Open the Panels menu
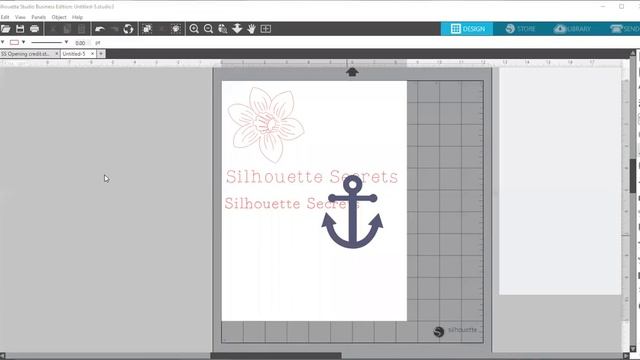 click(38, 17)
